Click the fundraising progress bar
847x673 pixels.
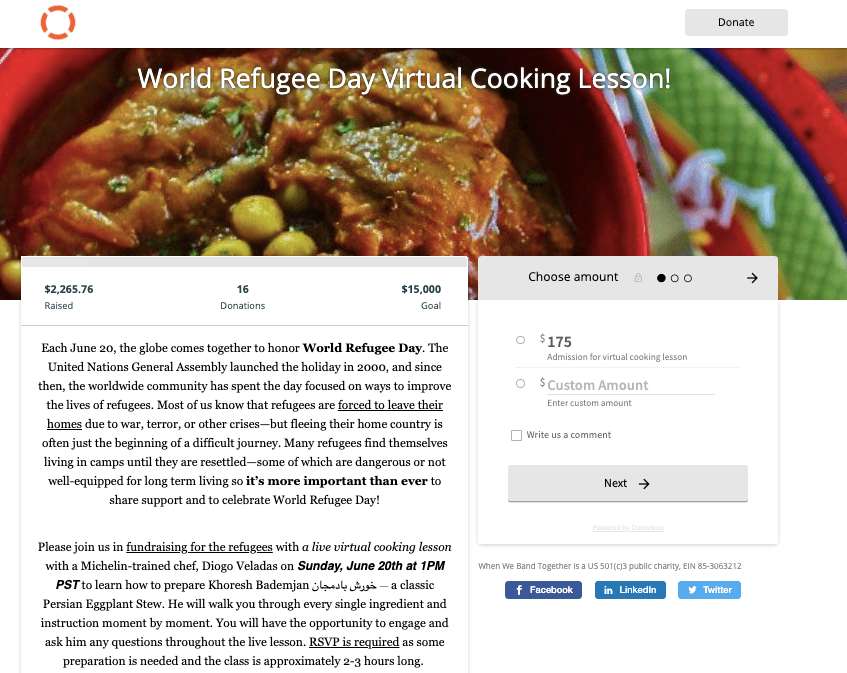(x=244, y=262)
